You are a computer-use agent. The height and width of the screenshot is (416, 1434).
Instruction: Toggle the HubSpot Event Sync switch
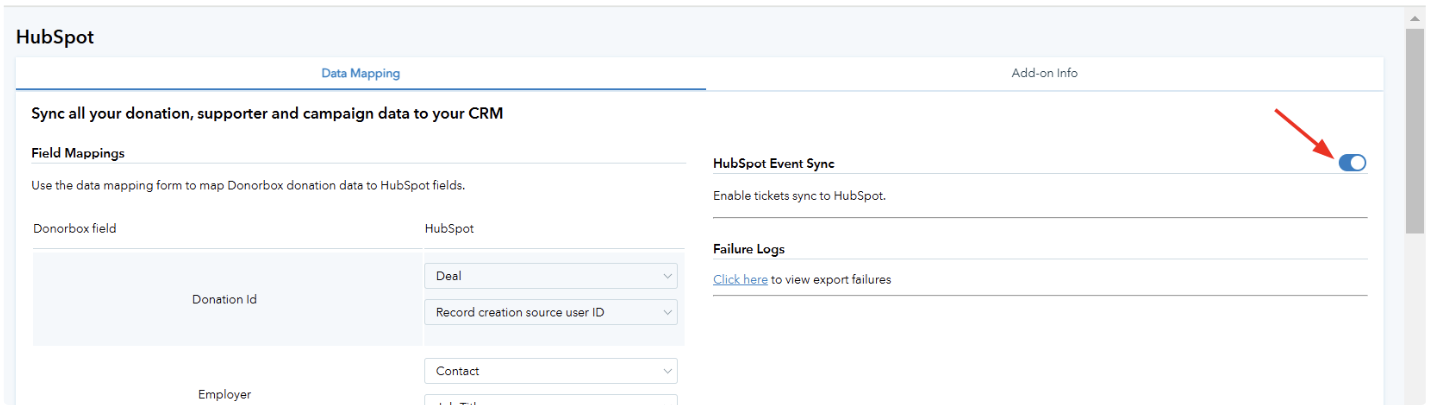coord(1352,162)
